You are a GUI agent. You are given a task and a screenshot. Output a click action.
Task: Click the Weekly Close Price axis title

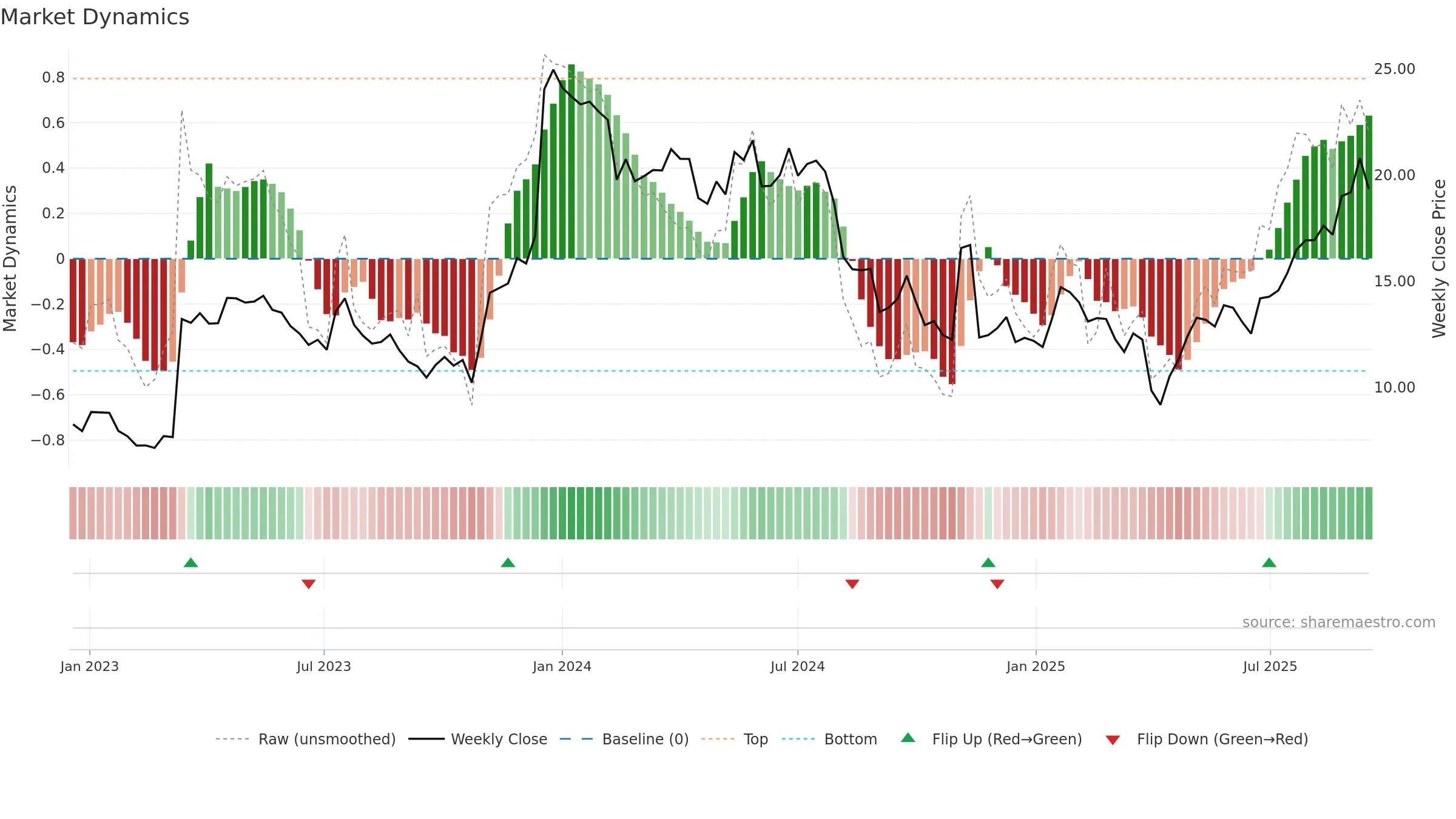1439,258
